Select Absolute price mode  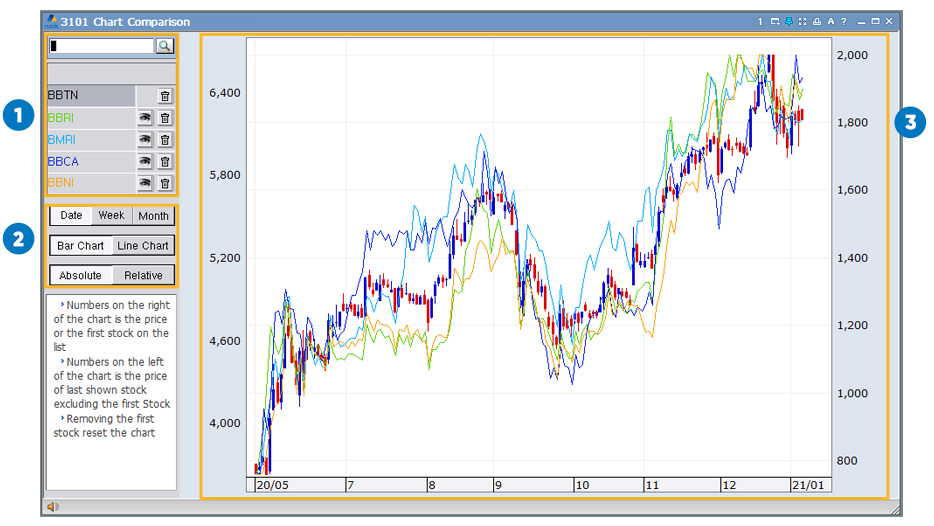80,276
